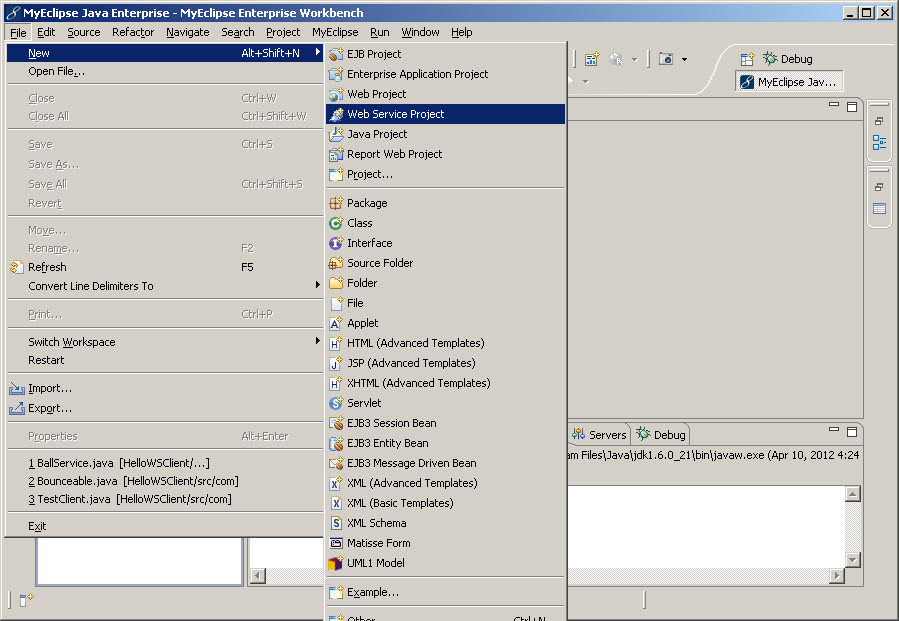Open the Edit menu

pyautogui.click(x=46, y=32)
